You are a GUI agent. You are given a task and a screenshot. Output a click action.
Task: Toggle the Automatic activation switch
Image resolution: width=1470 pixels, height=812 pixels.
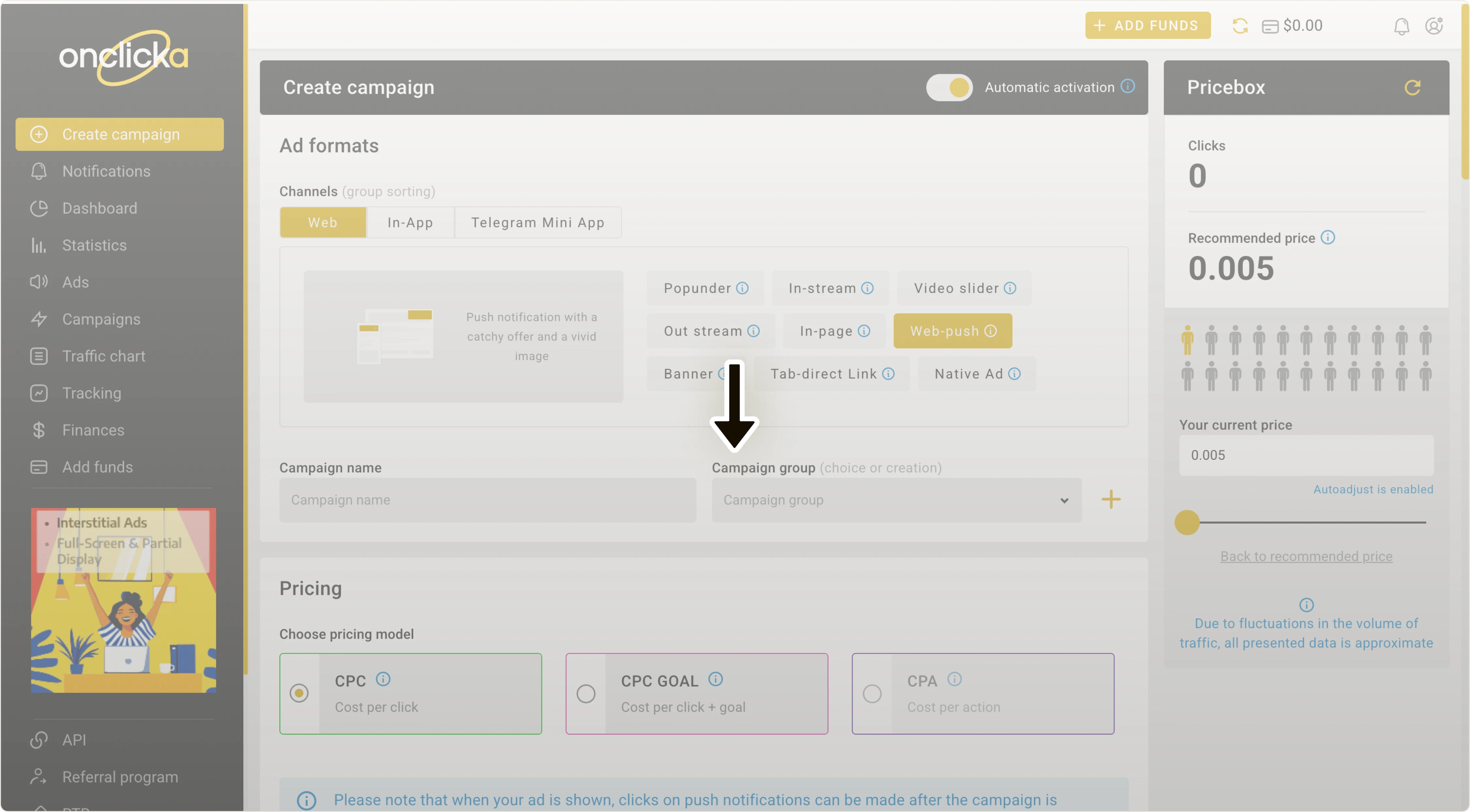tap(949, 88)
